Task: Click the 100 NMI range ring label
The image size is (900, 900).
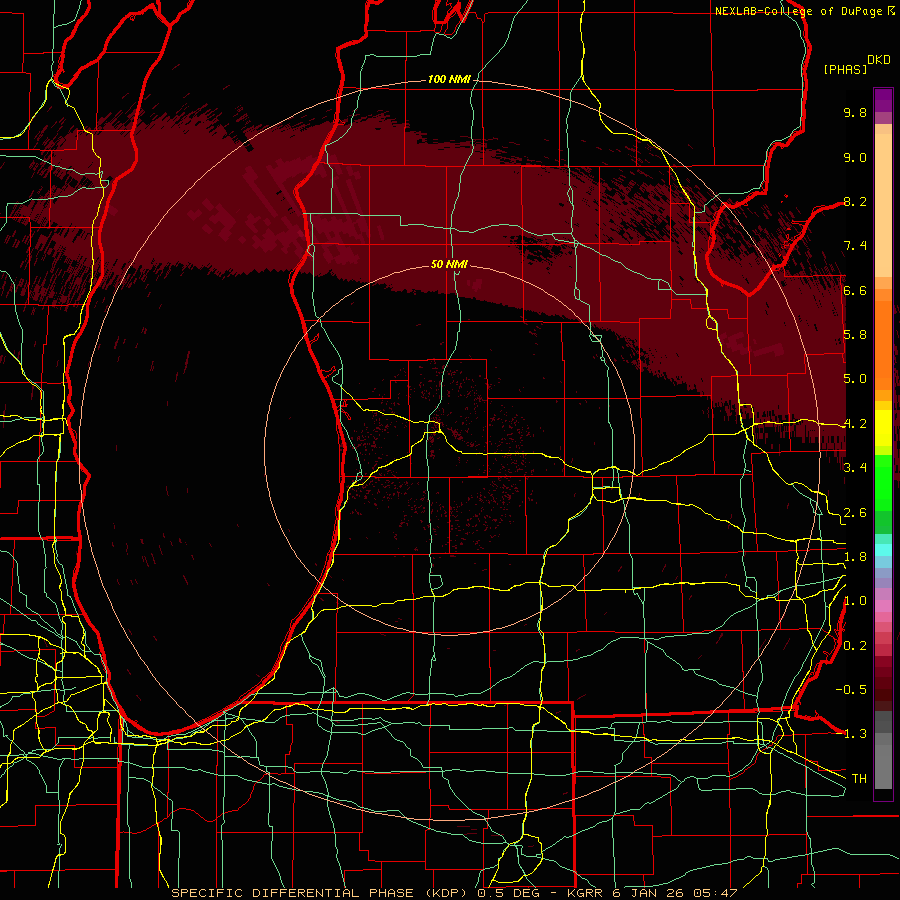Action: click(448, 79)
